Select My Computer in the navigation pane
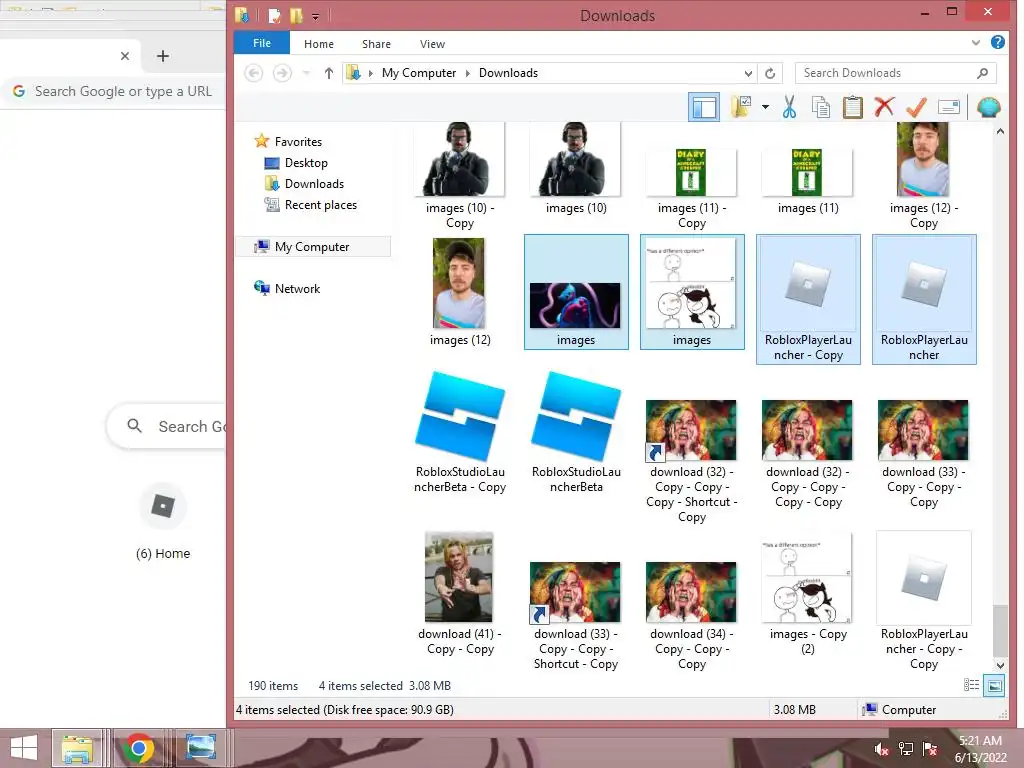Viewport: 1024px width, 768px height. coord(312,246)
